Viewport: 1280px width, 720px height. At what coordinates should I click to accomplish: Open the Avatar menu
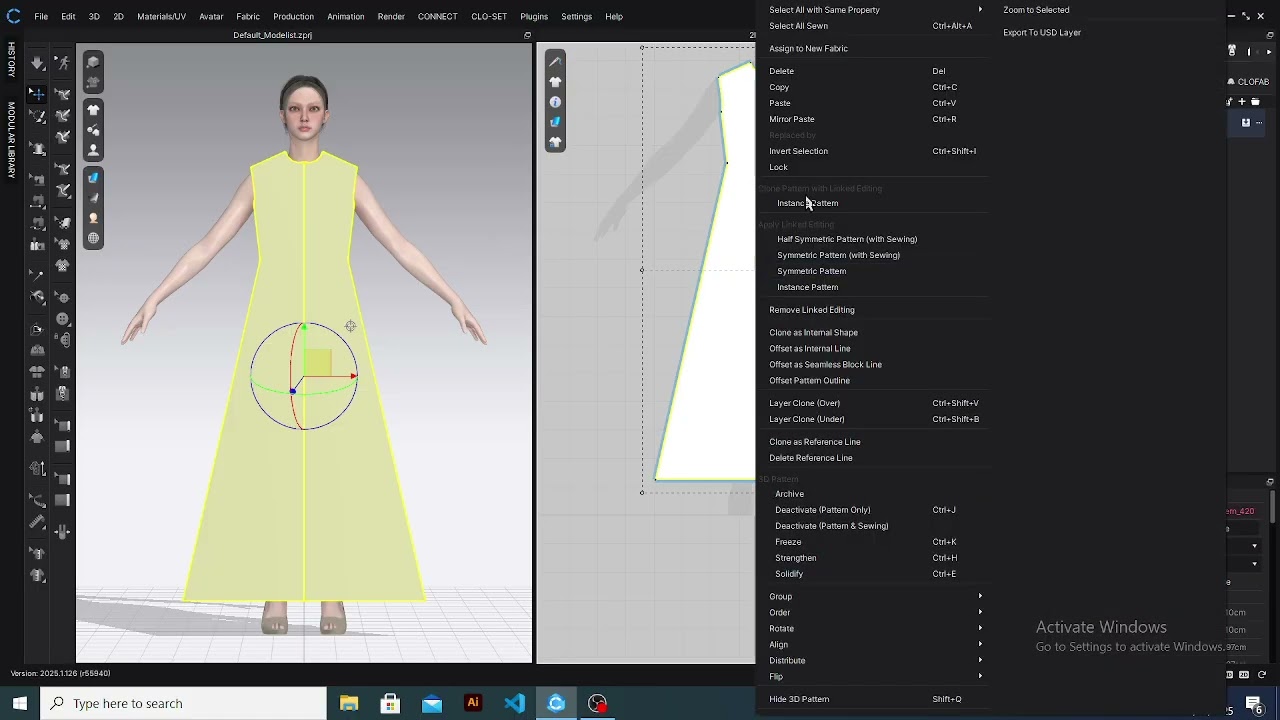click(x=211, y=17)
